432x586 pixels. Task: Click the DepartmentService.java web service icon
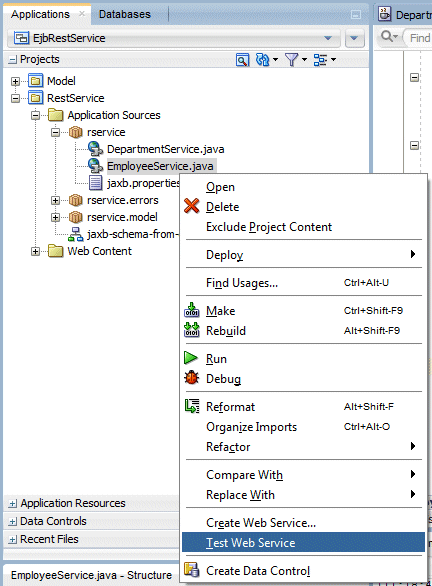tap(96, 149)
